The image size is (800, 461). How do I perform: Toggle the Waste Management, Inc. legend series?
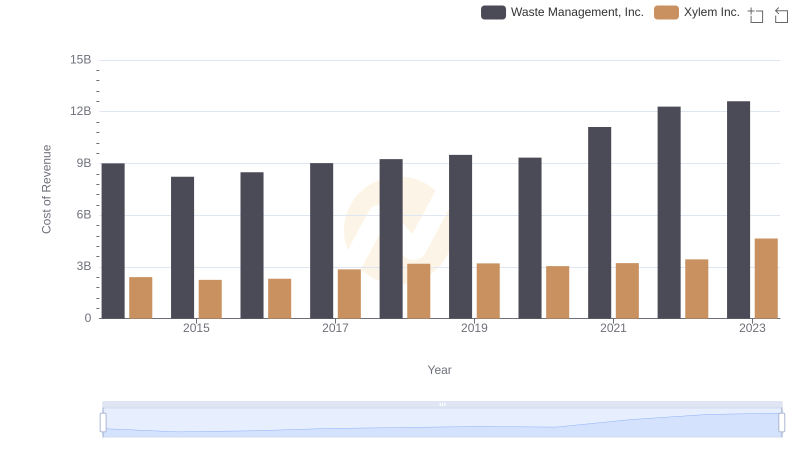(x=562, y=12)
